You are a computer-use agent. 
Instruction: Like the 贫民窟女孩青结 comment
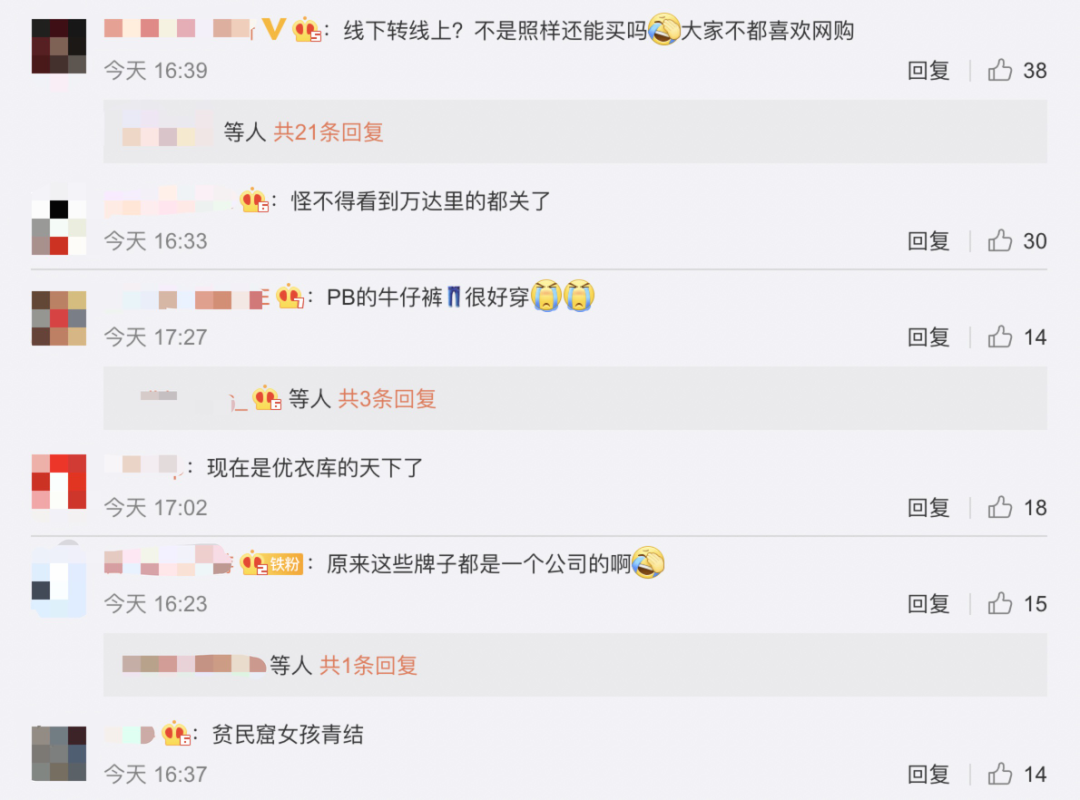pos(999,774)
